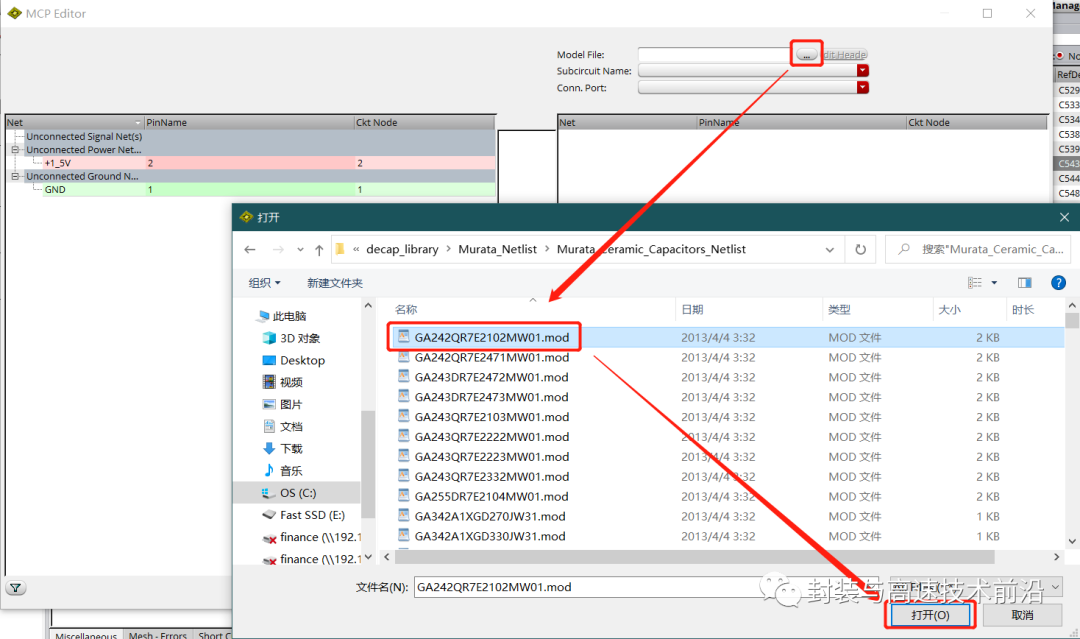
Task: Select 此电脑 in navigation pane
Action: click(x=289, y=316)
